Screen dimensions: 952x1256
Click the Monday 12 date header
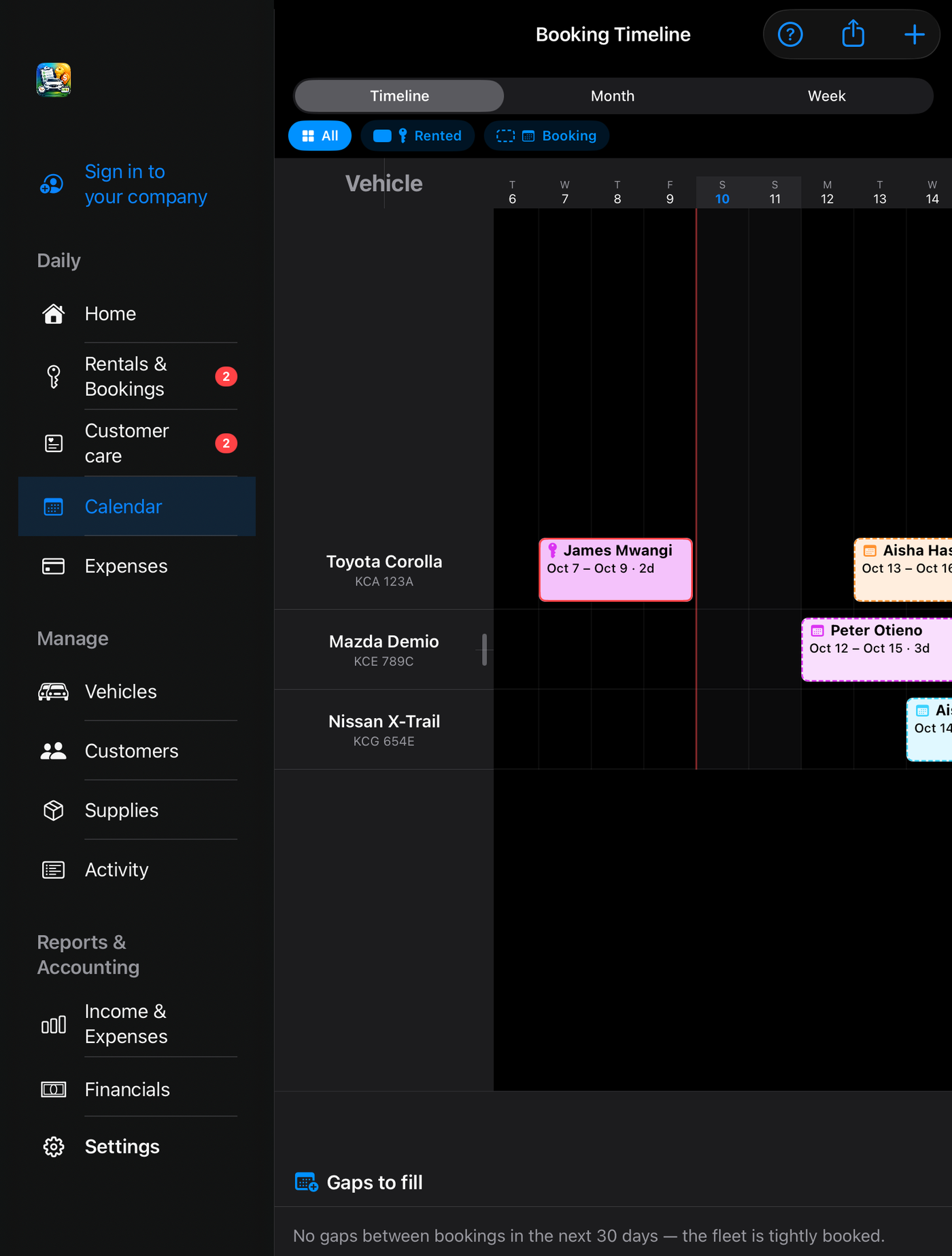tap(827, 192)
